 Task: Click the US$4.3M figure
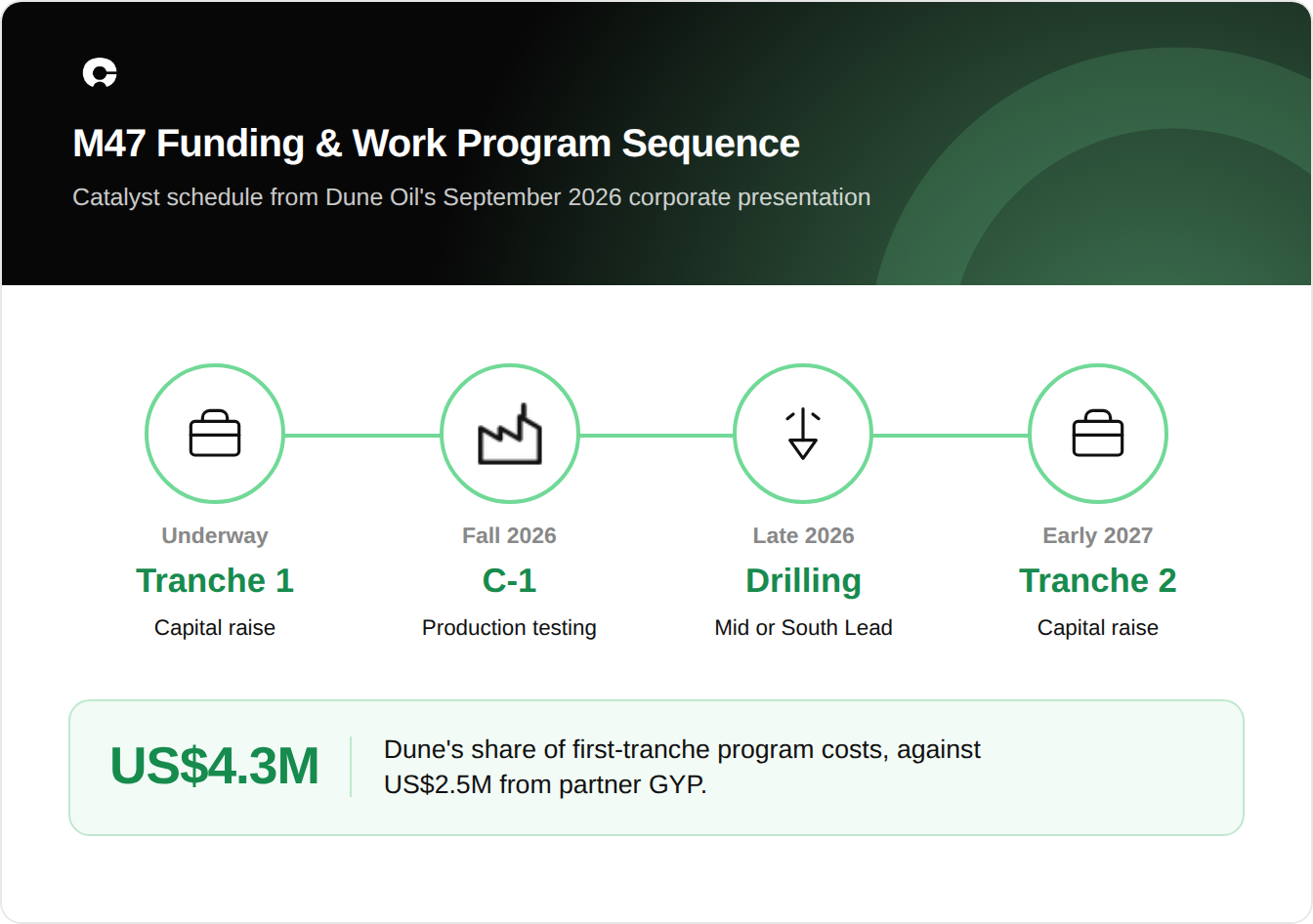click(214, 766)
